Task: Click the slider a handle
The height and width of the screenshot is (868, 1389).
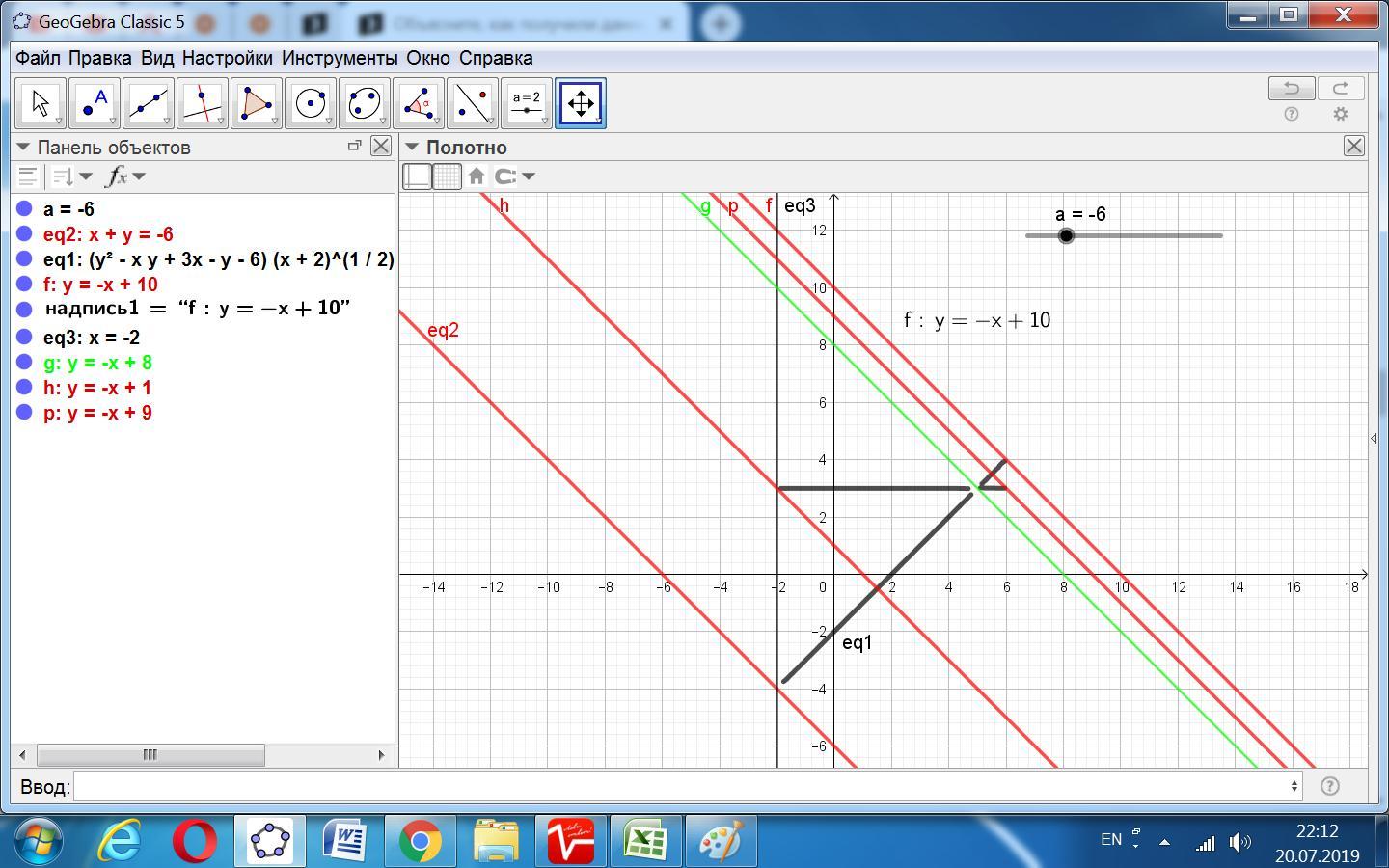Action: click(x=1066, y=235)
